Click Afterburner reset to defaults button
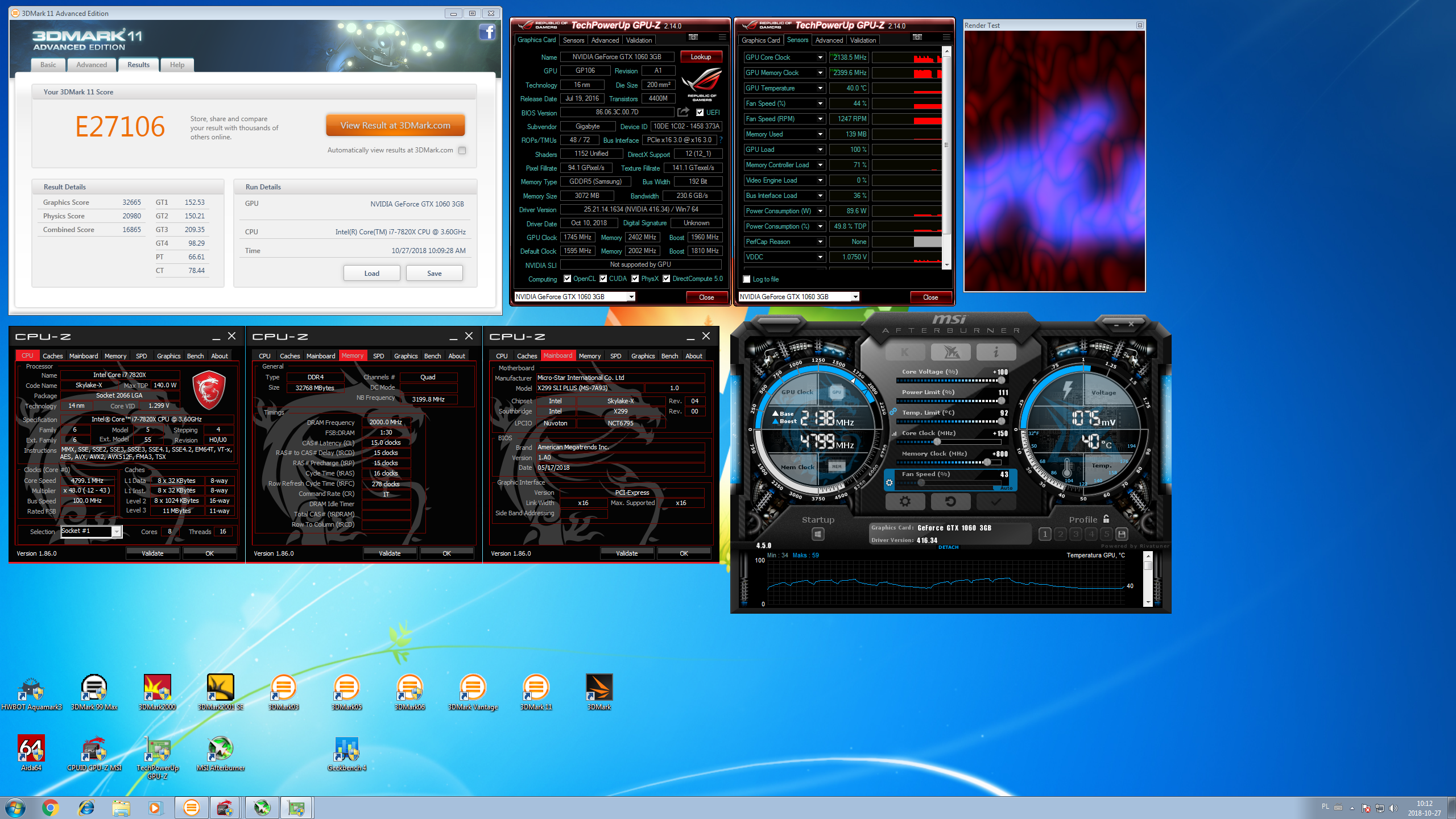This screenshot has width=1456, height=819. click(x=950, y=501)
